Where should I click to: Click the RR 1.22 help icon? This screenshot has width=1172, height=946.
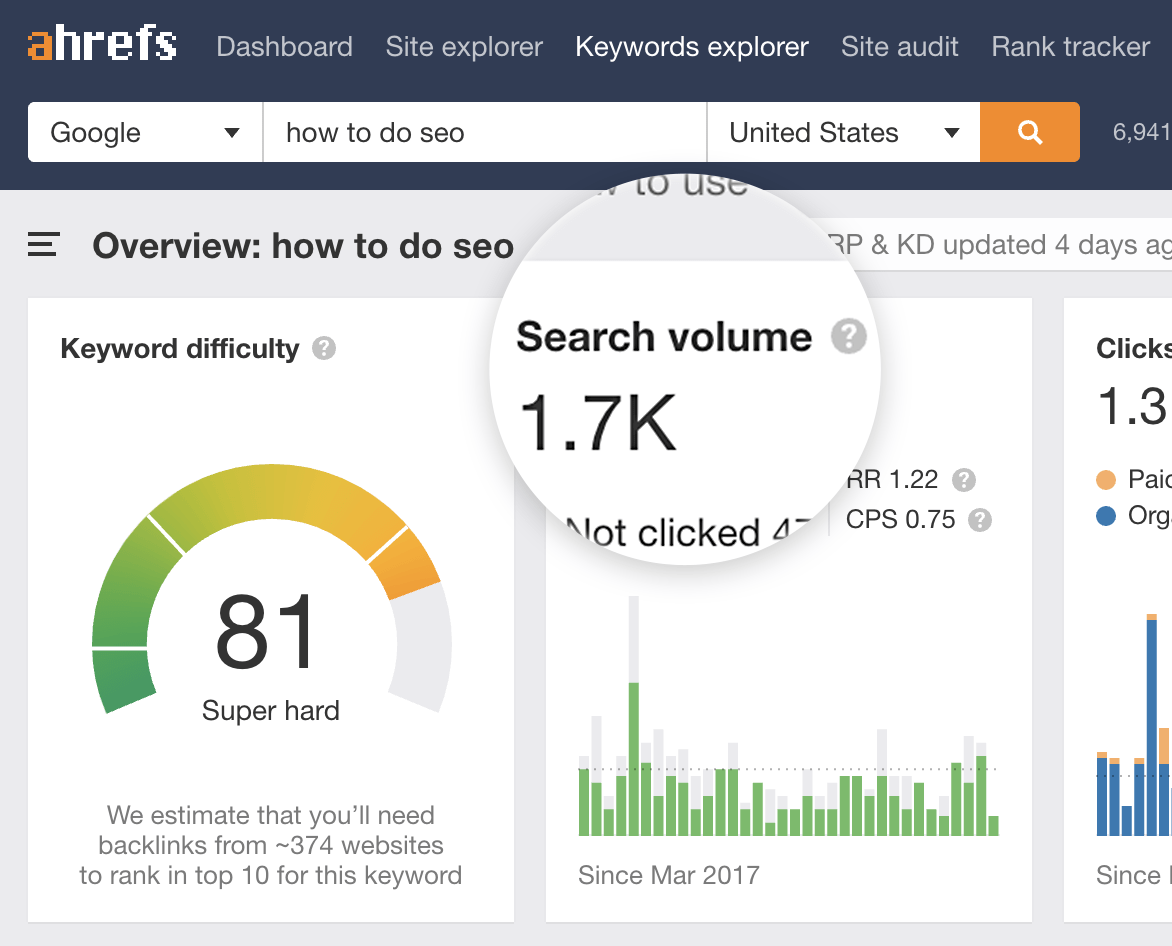[x=963, y=480]
